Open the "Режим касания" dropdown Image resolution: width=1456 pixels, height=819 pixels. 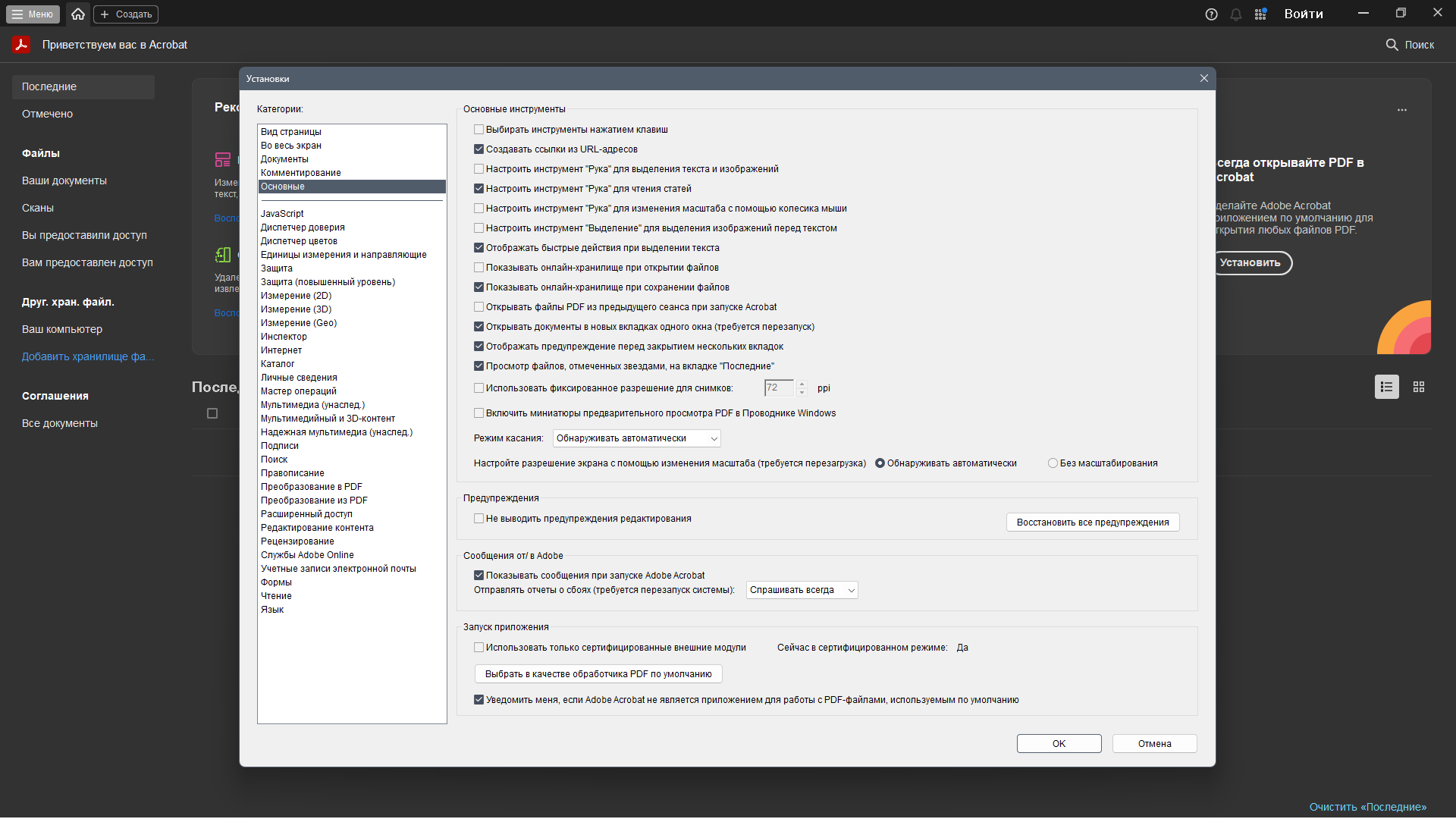(x=636, y=438)
